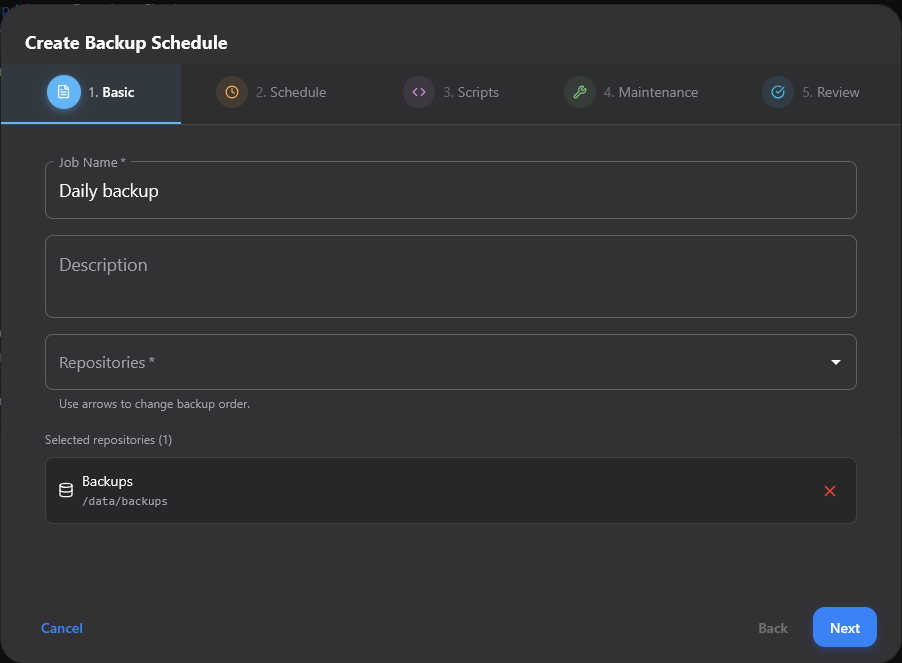Remove the Backups repository with the red X
This screenshot has width=902, height=663.
(x=829, y=490)
